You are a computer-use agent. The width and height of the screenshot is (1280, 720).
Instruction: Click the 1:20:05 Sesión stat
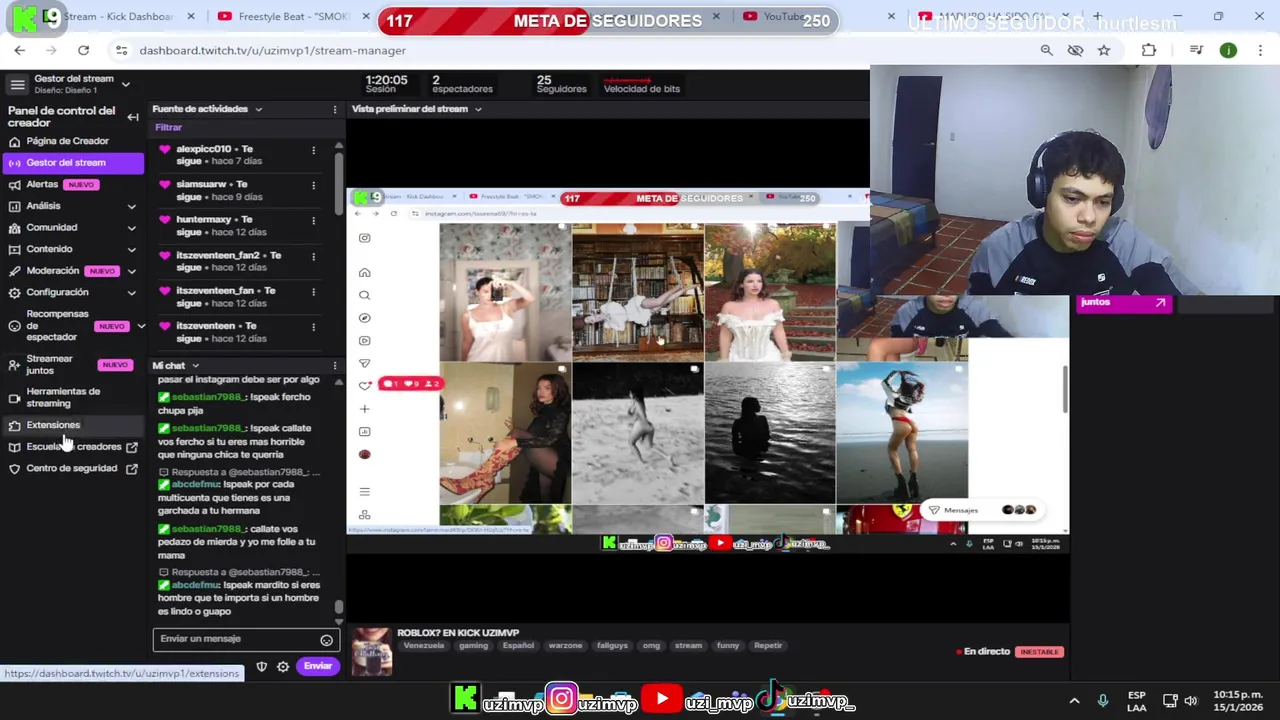(x=386, y=84)
